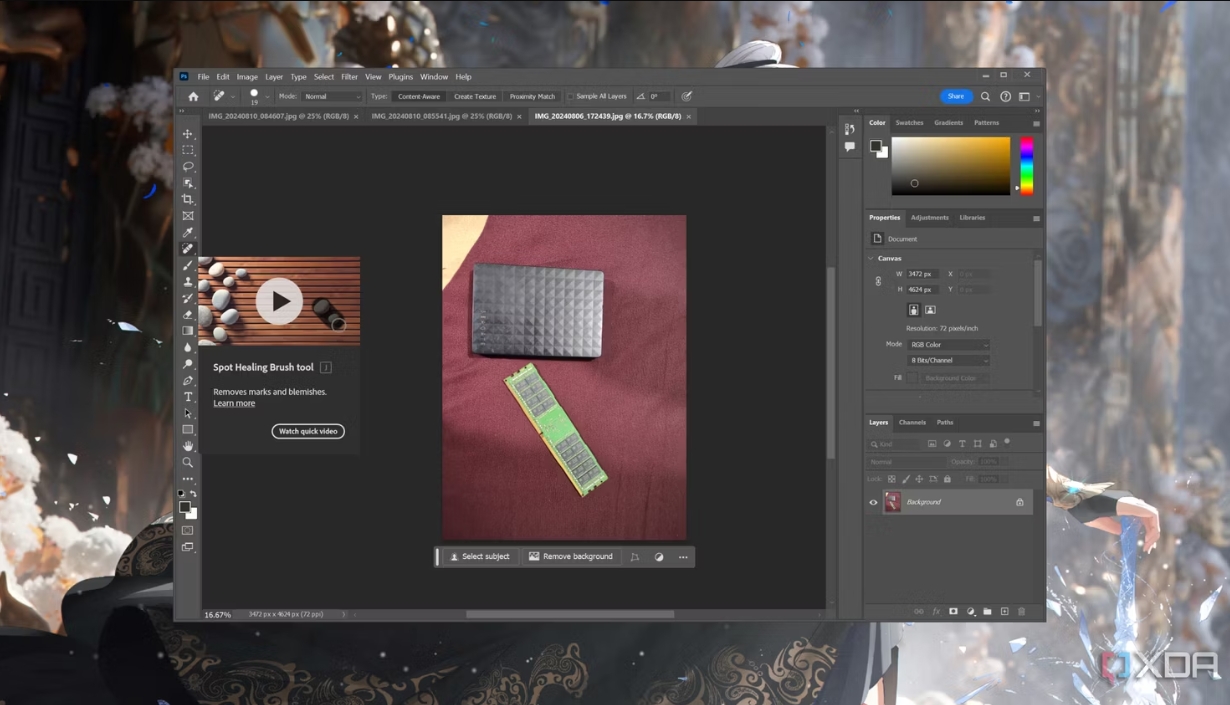Select the Brush tool
The image size is (1230, 705).
click(x=187, y=265)
